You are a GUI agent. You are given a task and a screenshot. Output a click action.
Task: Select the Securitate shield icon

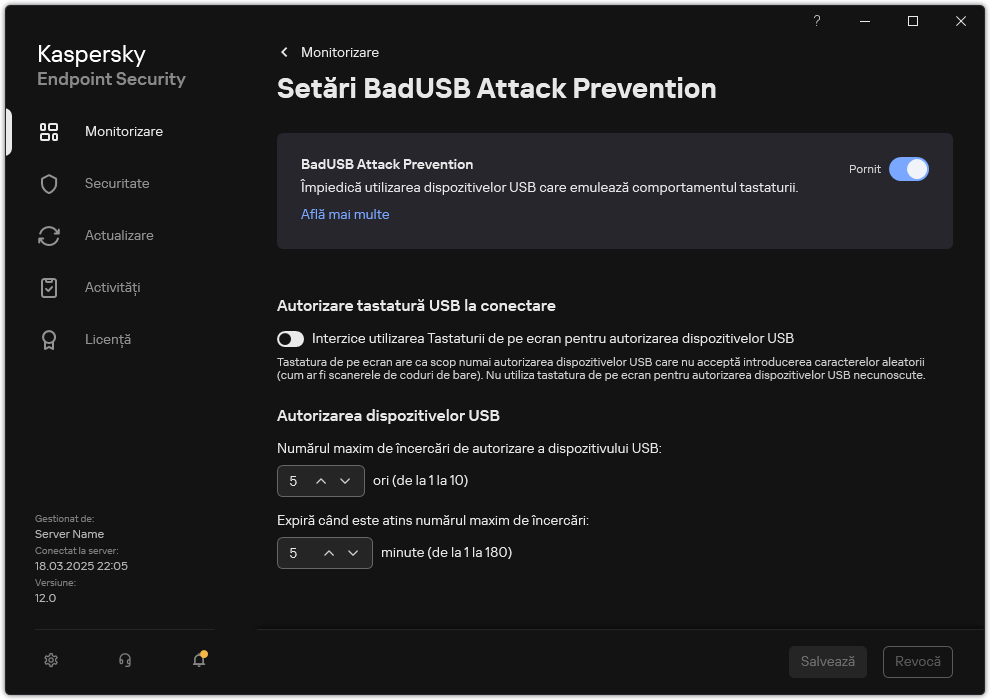pos(49,183)
